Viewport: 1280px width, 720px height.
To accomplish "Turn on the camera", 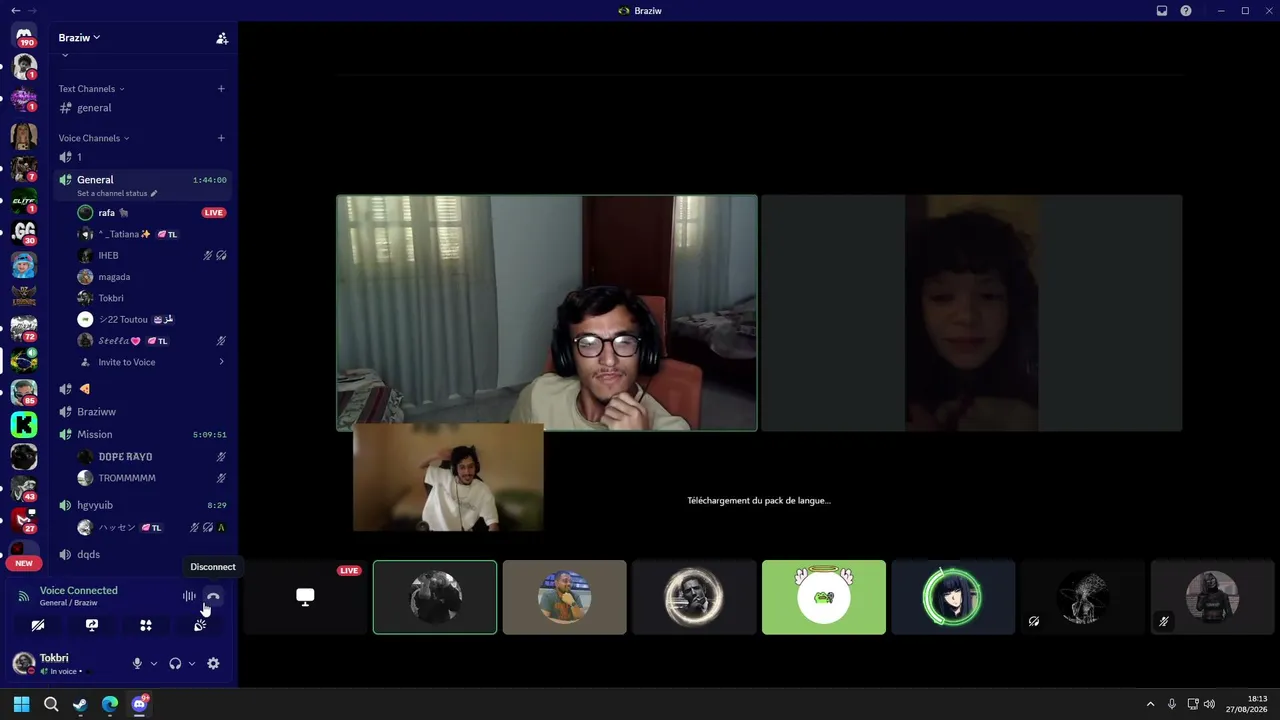I will click(38, 625).
